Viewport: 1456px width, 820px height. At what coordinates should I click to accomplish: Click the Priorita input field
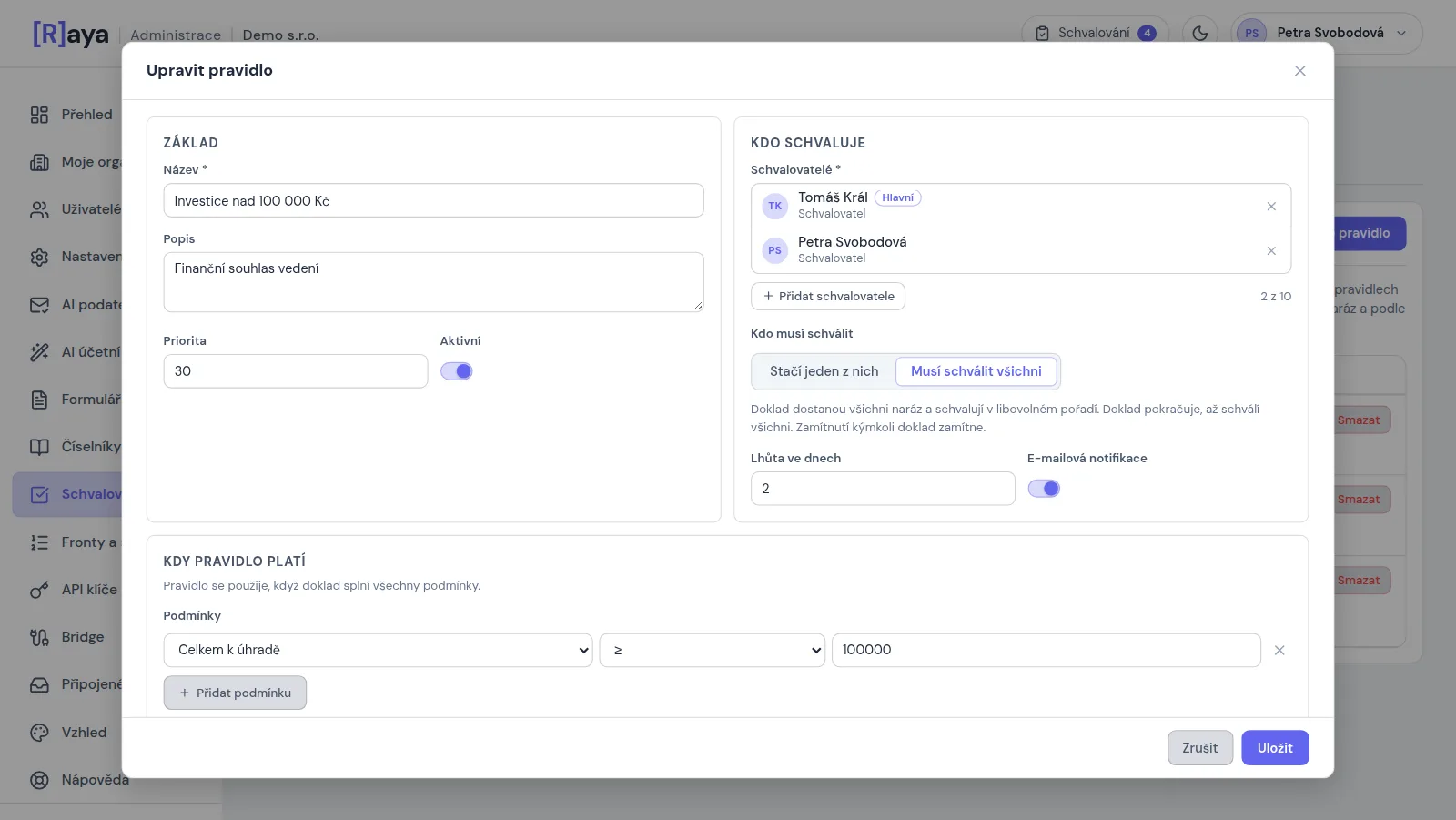pos(296,371)
